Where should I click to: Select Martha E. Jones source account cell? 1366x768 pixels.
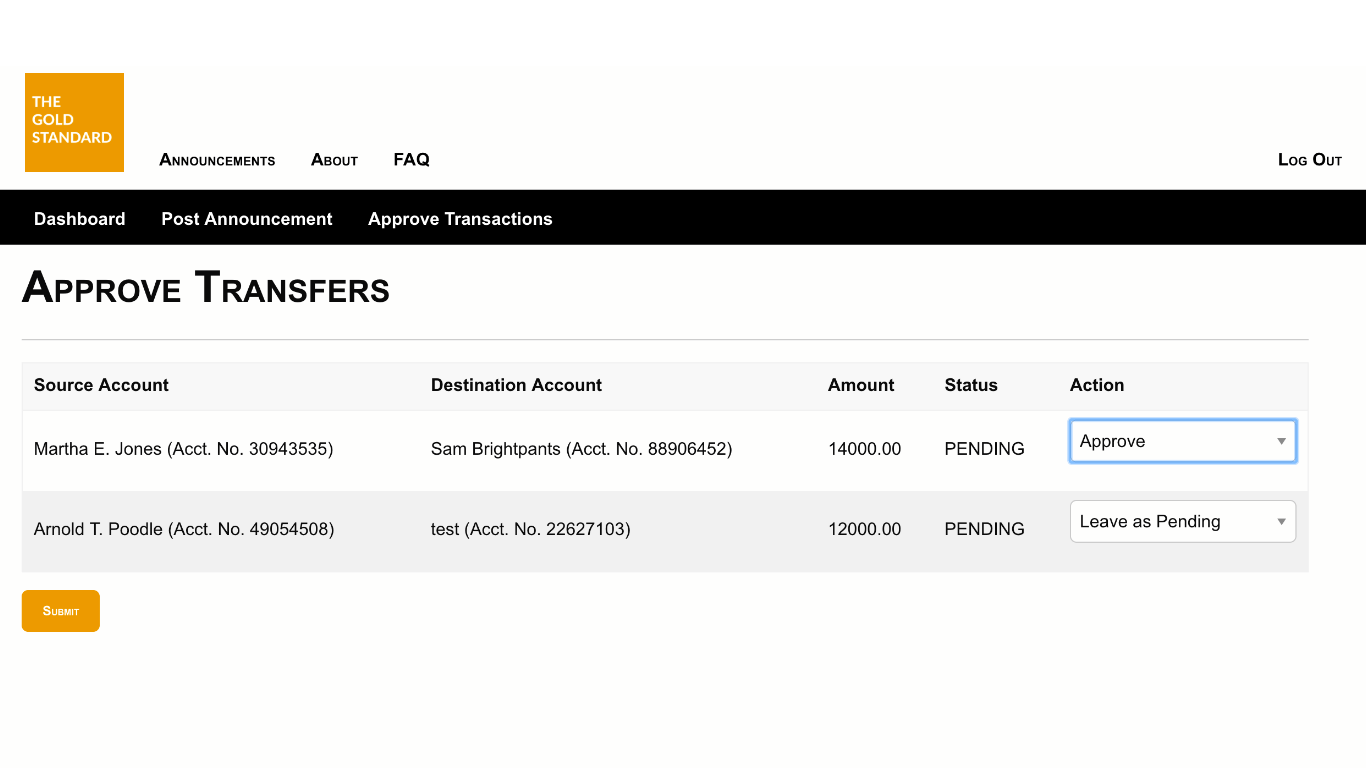184,449
